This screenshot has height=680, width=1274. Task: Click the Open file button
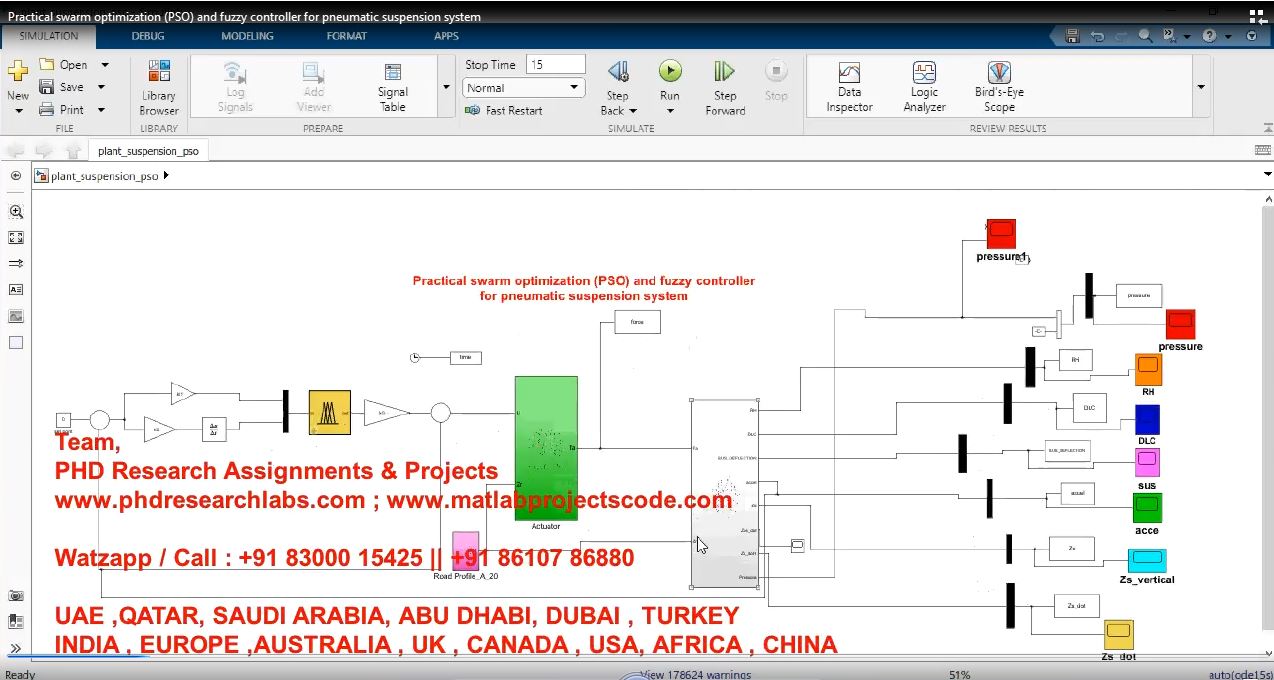pyautogui.click(x=63, y=65)
